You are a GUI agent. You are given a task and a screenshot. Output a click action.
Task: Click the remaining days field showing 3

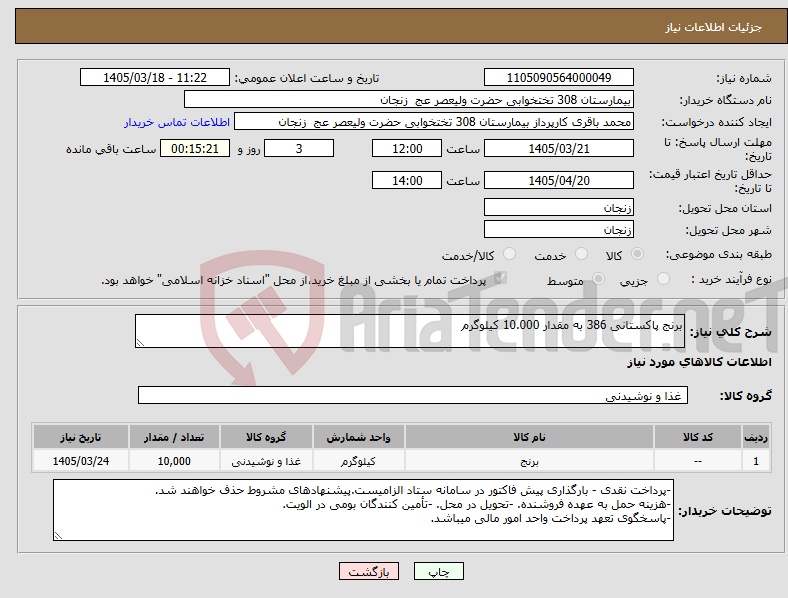(x=299, y=148)
